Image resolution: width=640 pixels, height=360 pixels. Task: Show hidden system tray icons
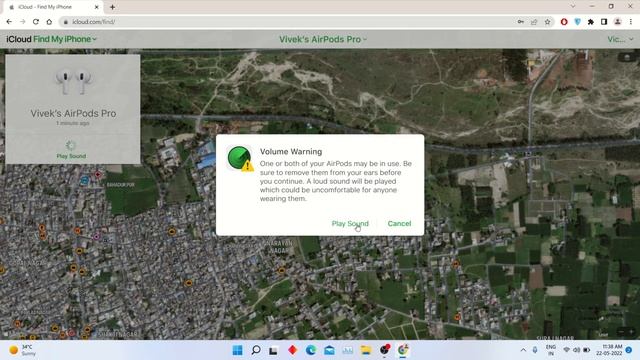(523, 350)
